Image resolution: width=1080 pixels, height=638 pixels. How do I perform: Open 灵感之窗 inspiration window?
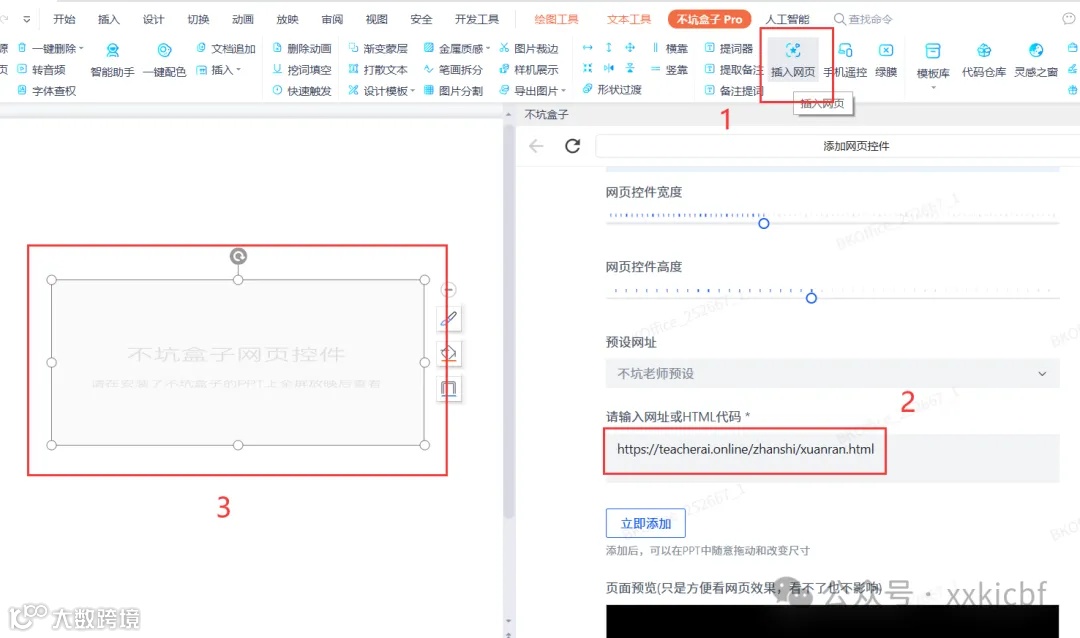click(x=1036, y=60)
